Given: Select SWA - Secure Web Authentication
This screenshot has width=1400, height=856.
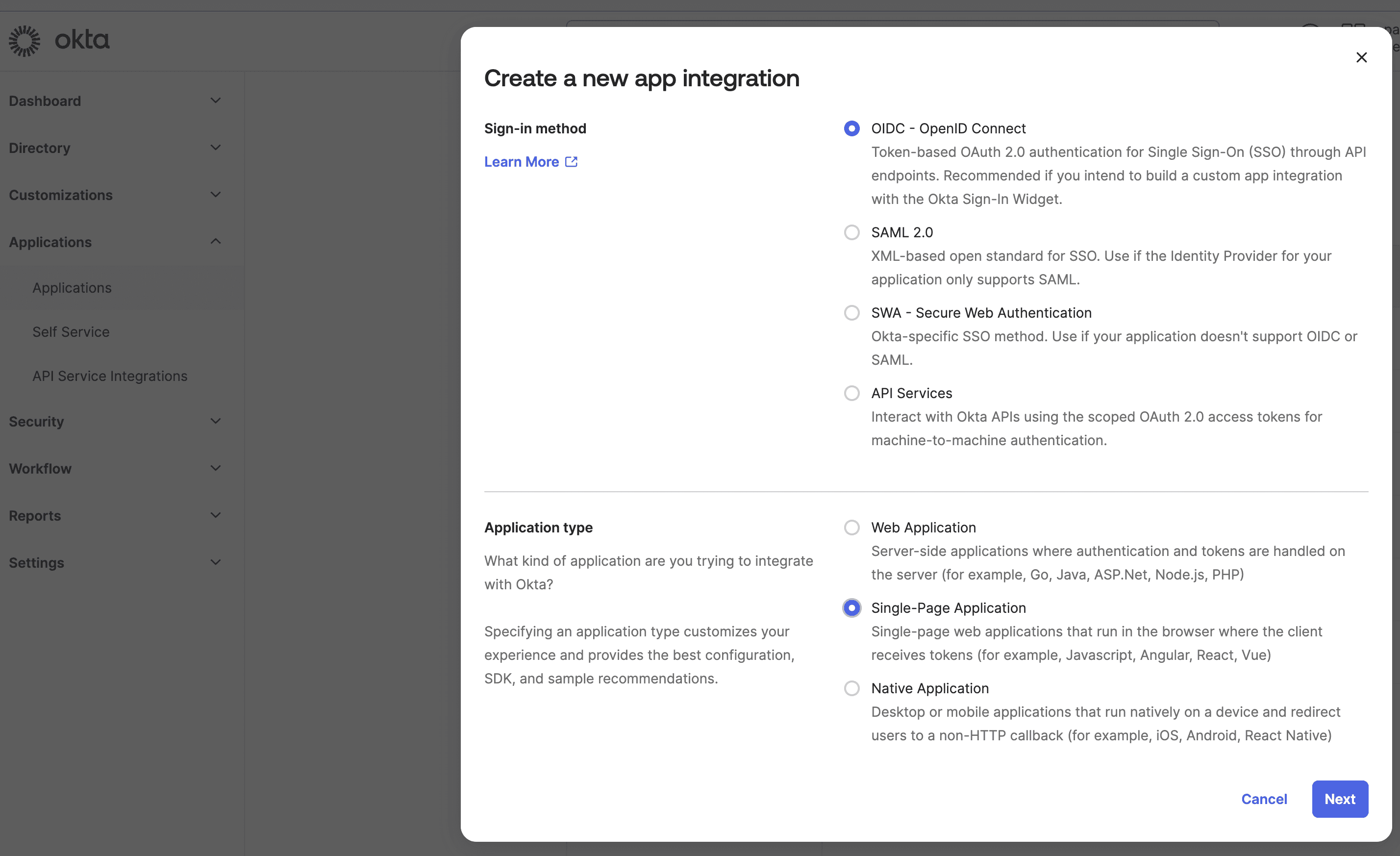Looking at the screenshot, I should (851, 313).
